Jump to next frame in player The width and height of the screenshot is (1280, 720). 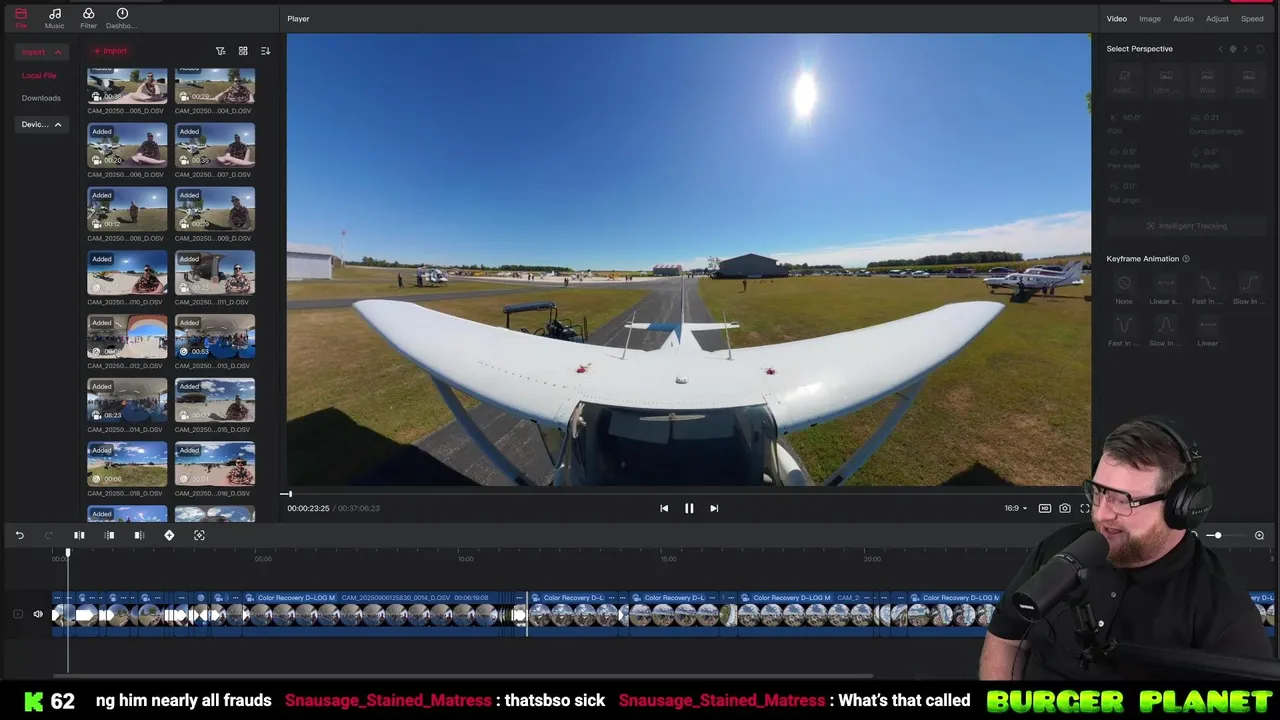coord(714,508)
